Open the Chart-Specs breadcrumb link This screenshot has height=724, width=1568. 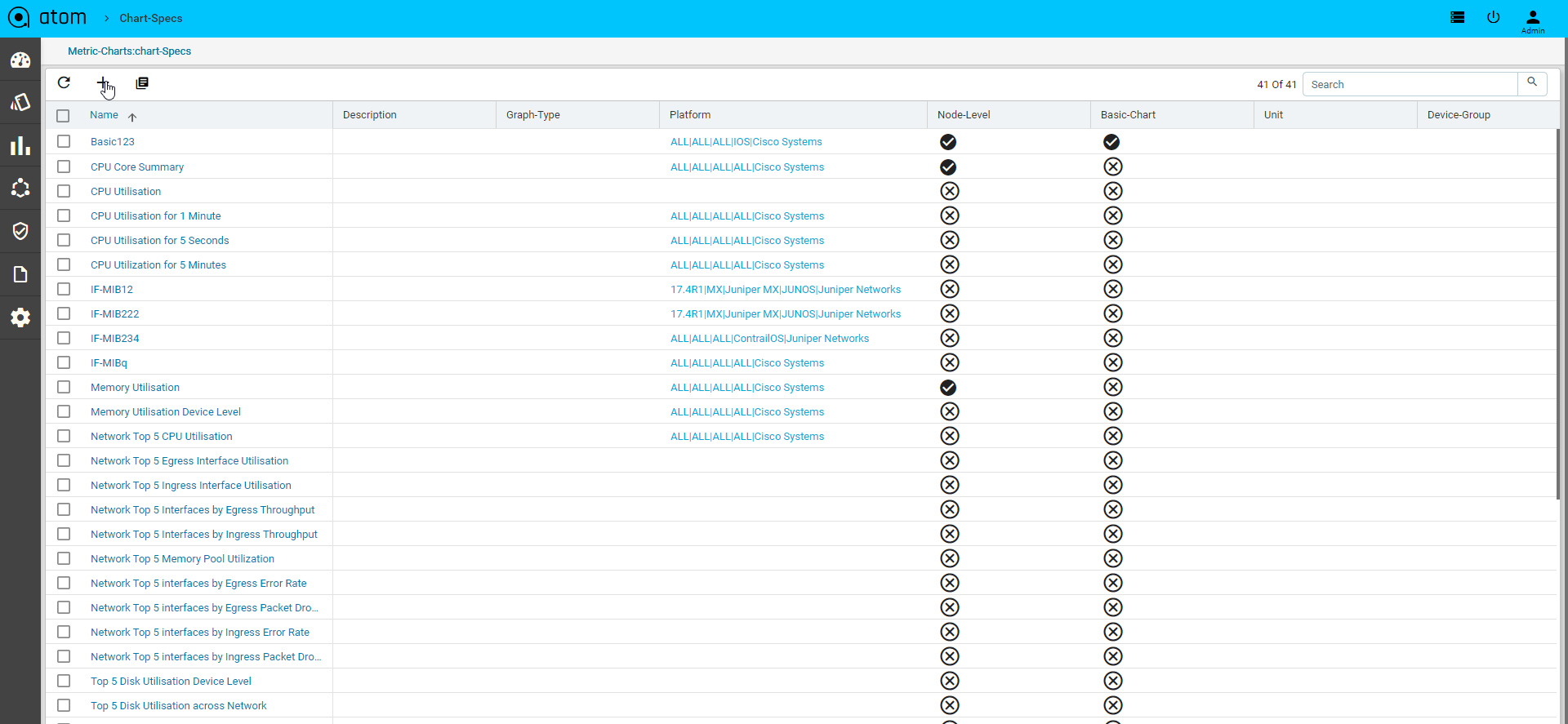click(x=151, y=18)
